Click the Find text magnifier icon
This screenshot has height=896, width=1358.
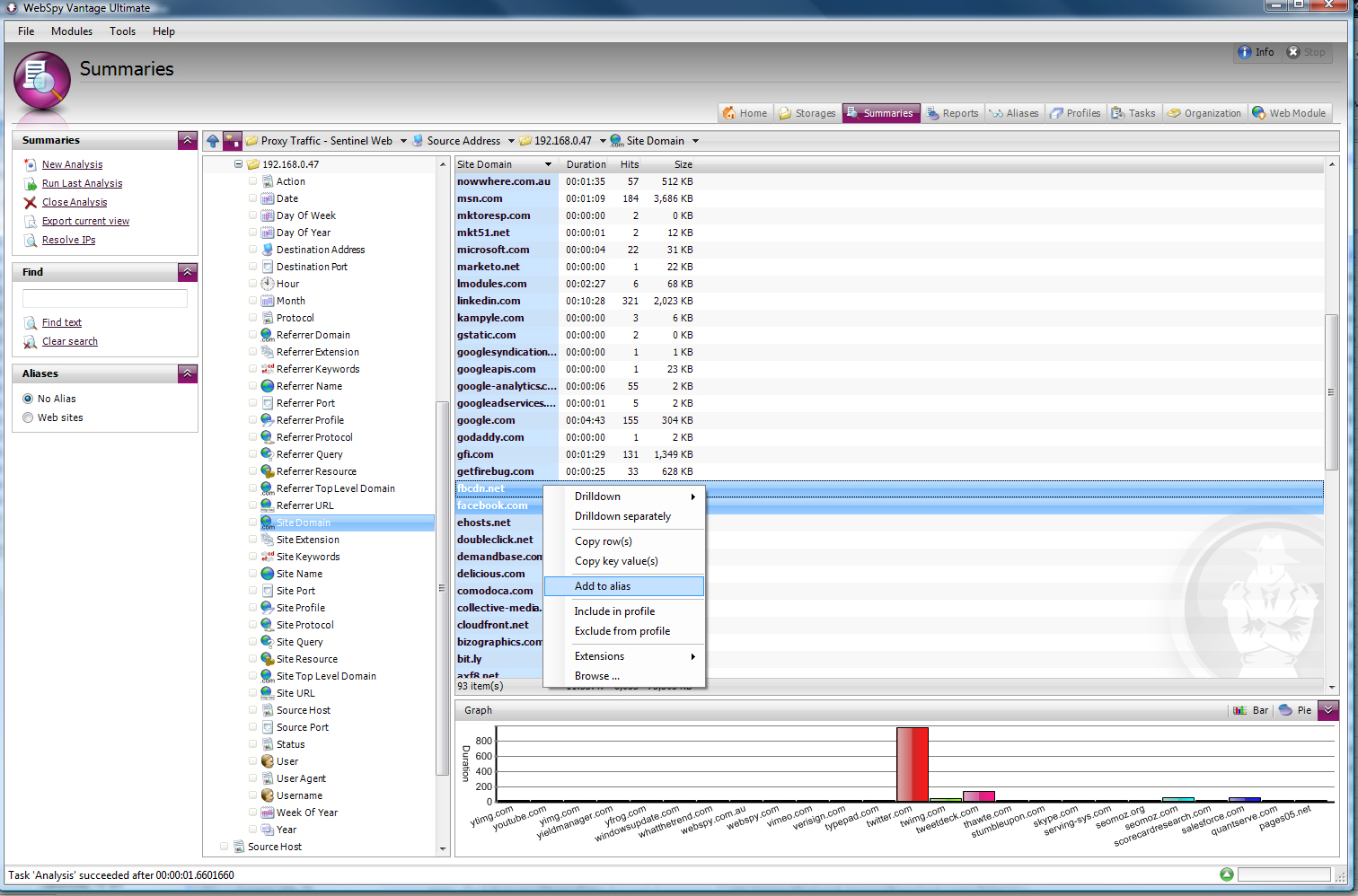click(31, 322)
